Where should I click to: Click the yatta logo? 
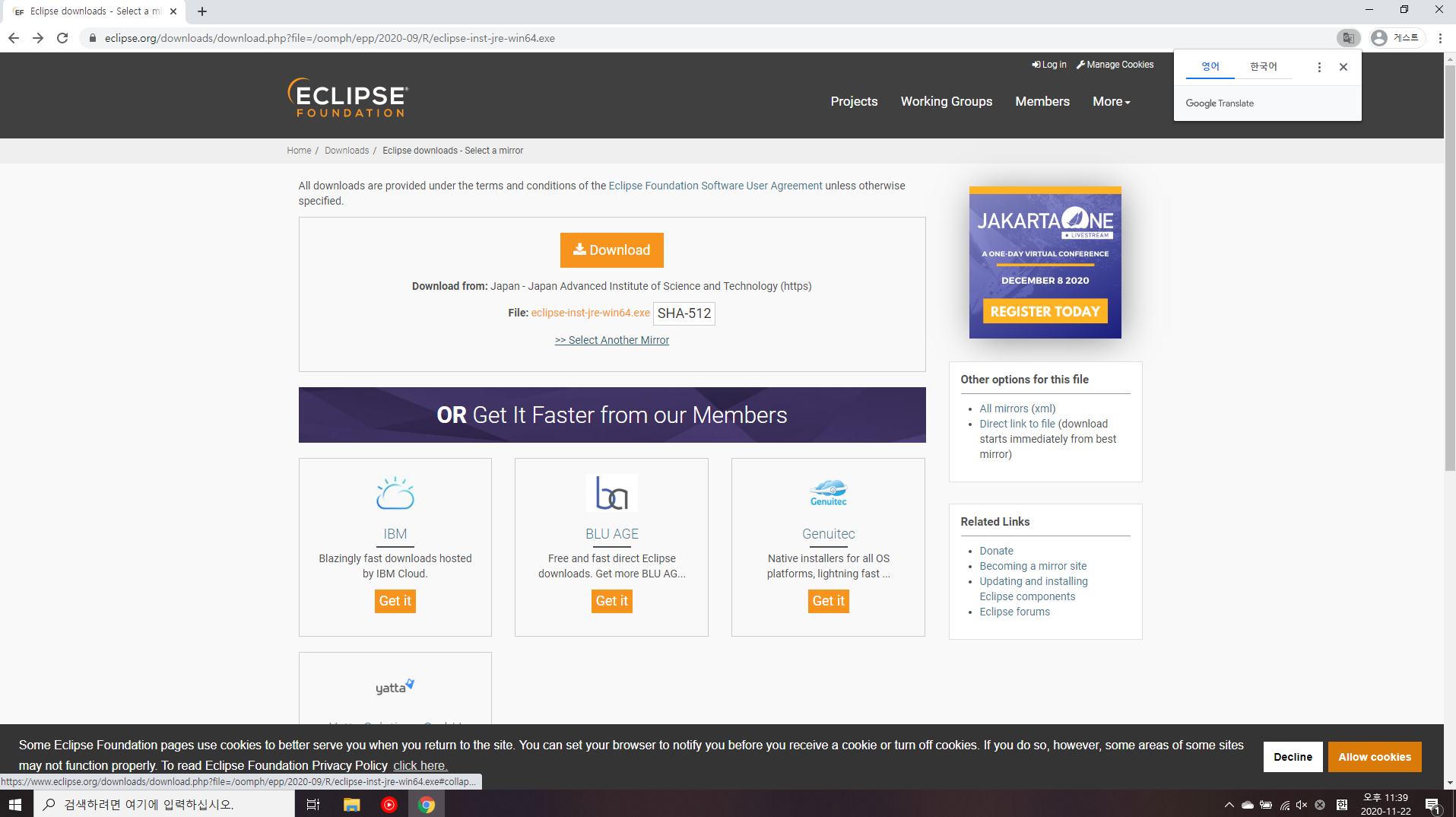click(395, 687)
